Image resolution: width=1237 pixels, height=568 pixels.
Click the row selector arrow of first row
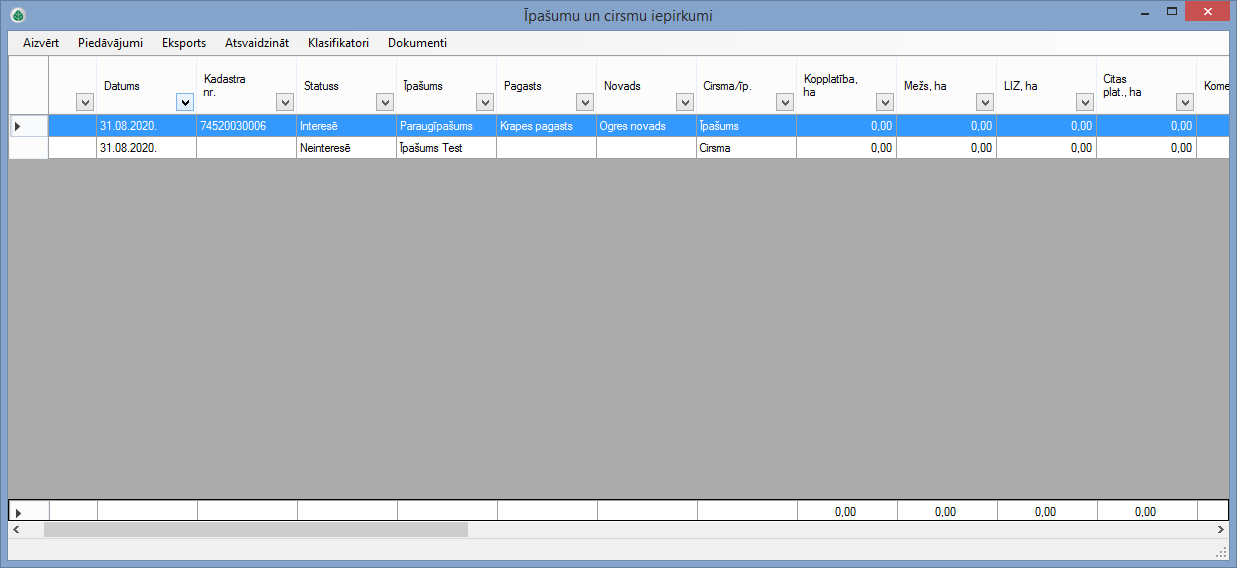18,126
